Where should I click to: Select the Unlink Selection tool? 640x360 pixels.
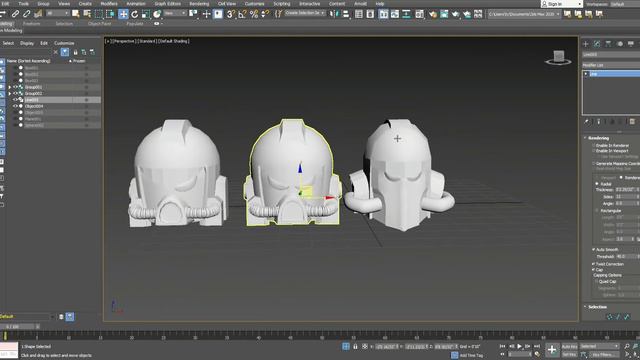tap(27, 14)
